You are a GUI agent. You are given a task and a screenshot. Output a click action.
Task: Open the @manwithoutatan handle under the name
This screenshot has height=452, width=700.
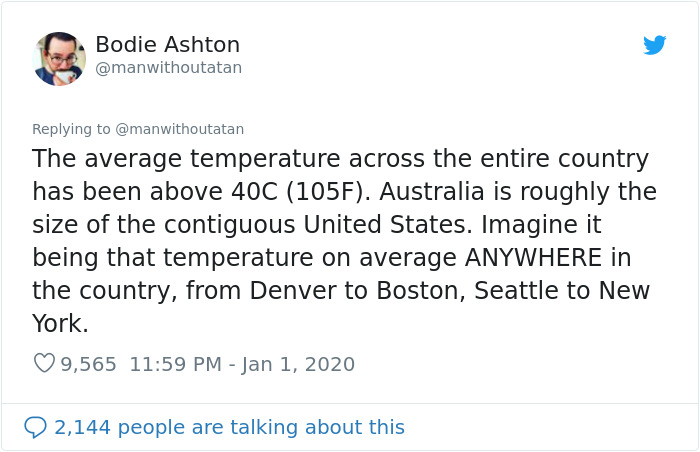[x=168, y=68]
